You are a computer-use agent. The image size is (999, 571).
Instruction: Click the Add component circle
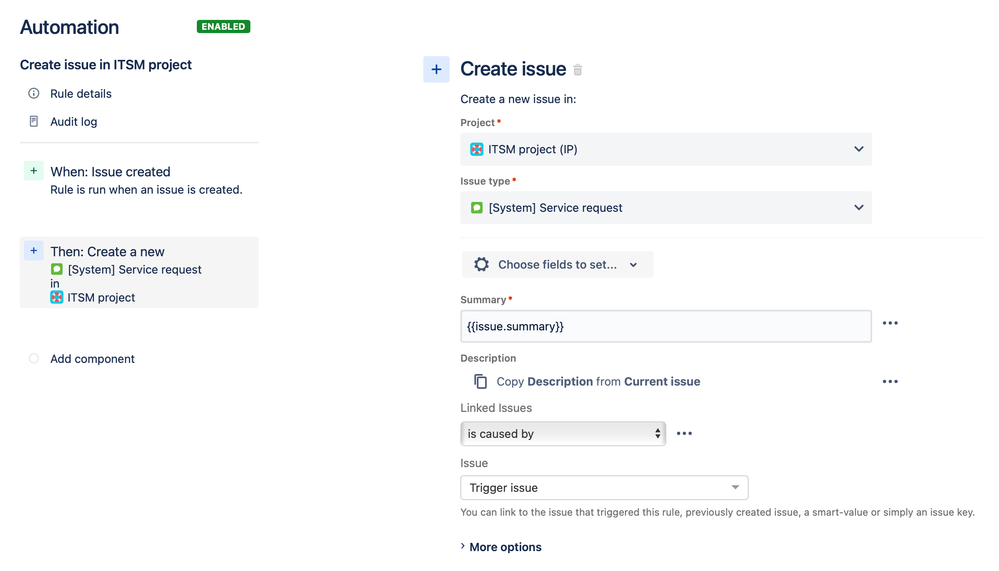pyautogui.click(x=34, y=359)
